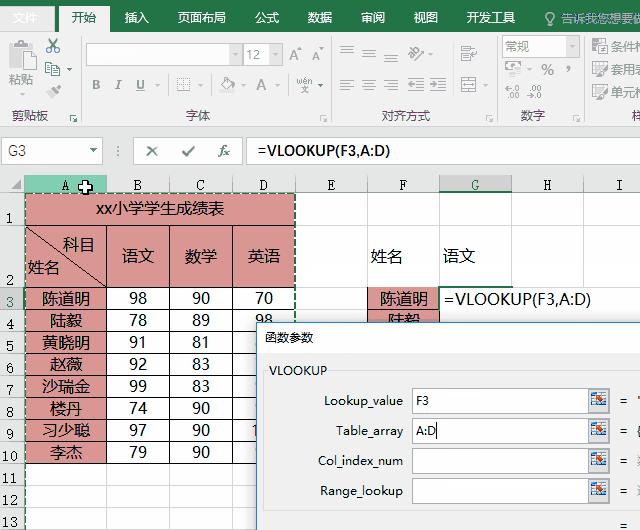Open the 文件 tab
This screenshot has height=530, width=640.
pos(25,18)
